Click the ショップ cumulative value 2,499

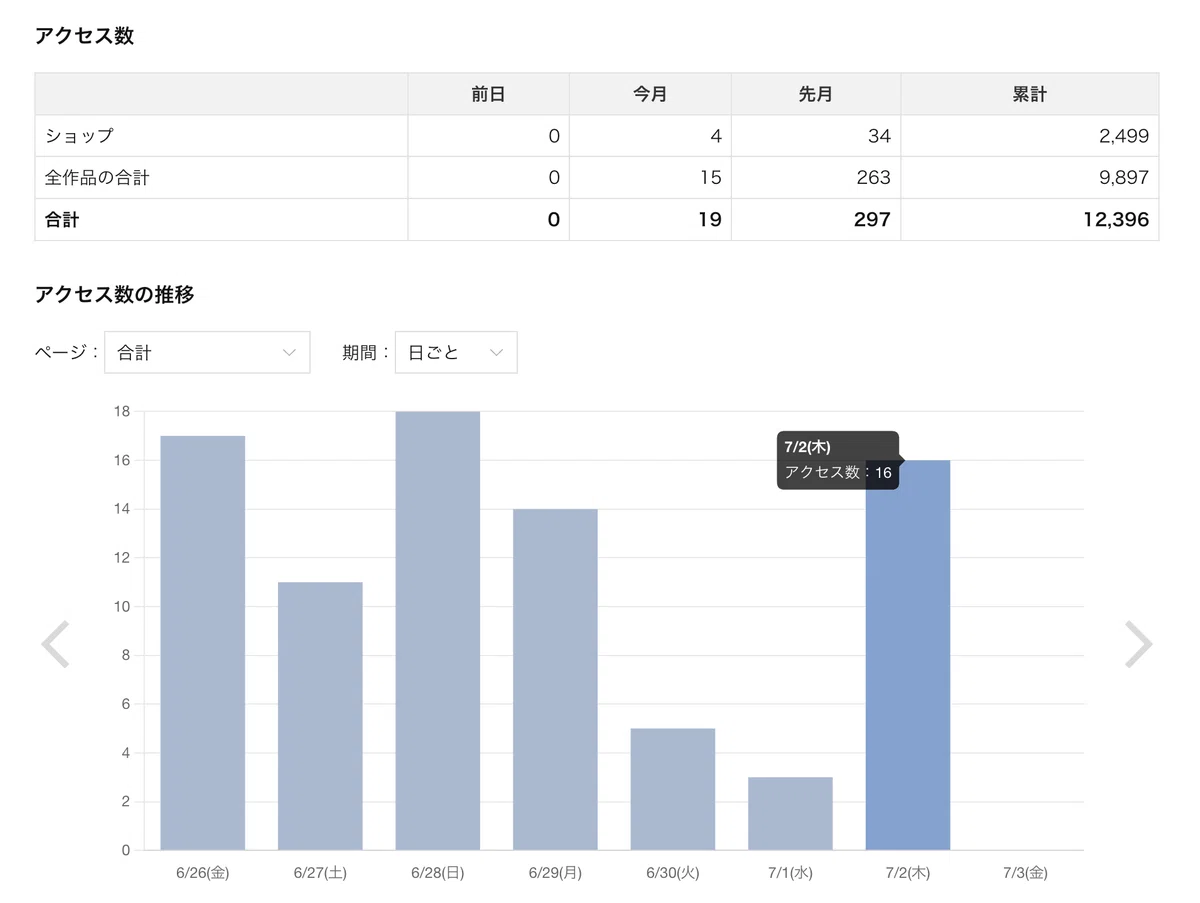pyautogui.click(x=1122, y=136)
